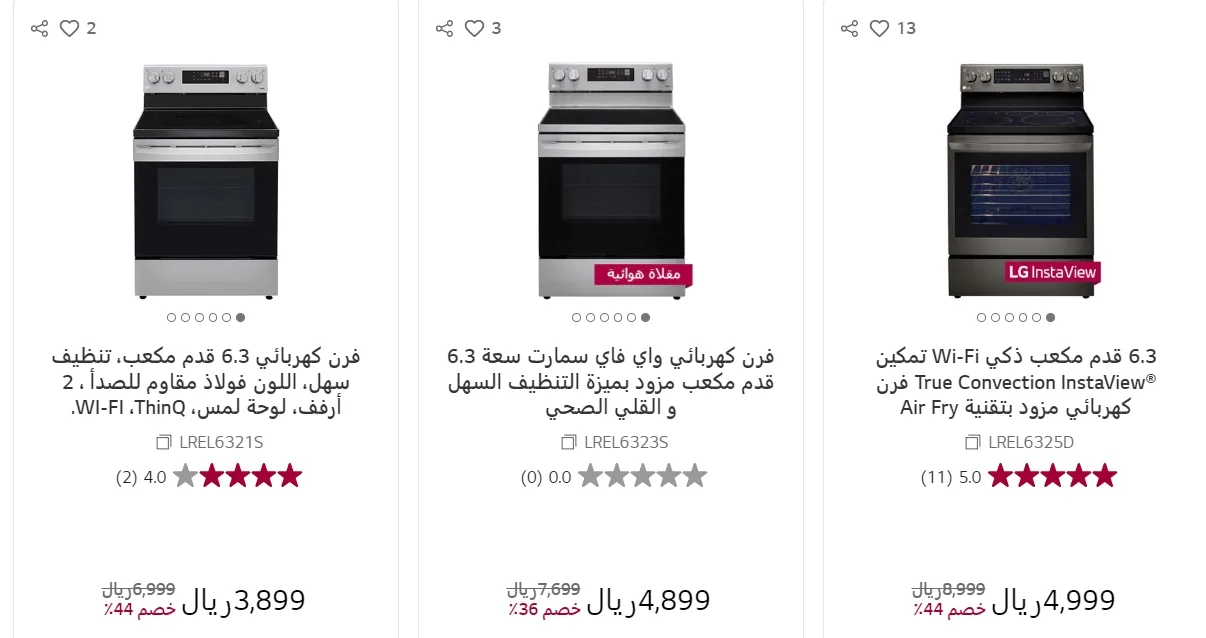Select first color dot under LREL6325D oven
The width and height of the screenshot is (1206, 638).
point(980,318)
